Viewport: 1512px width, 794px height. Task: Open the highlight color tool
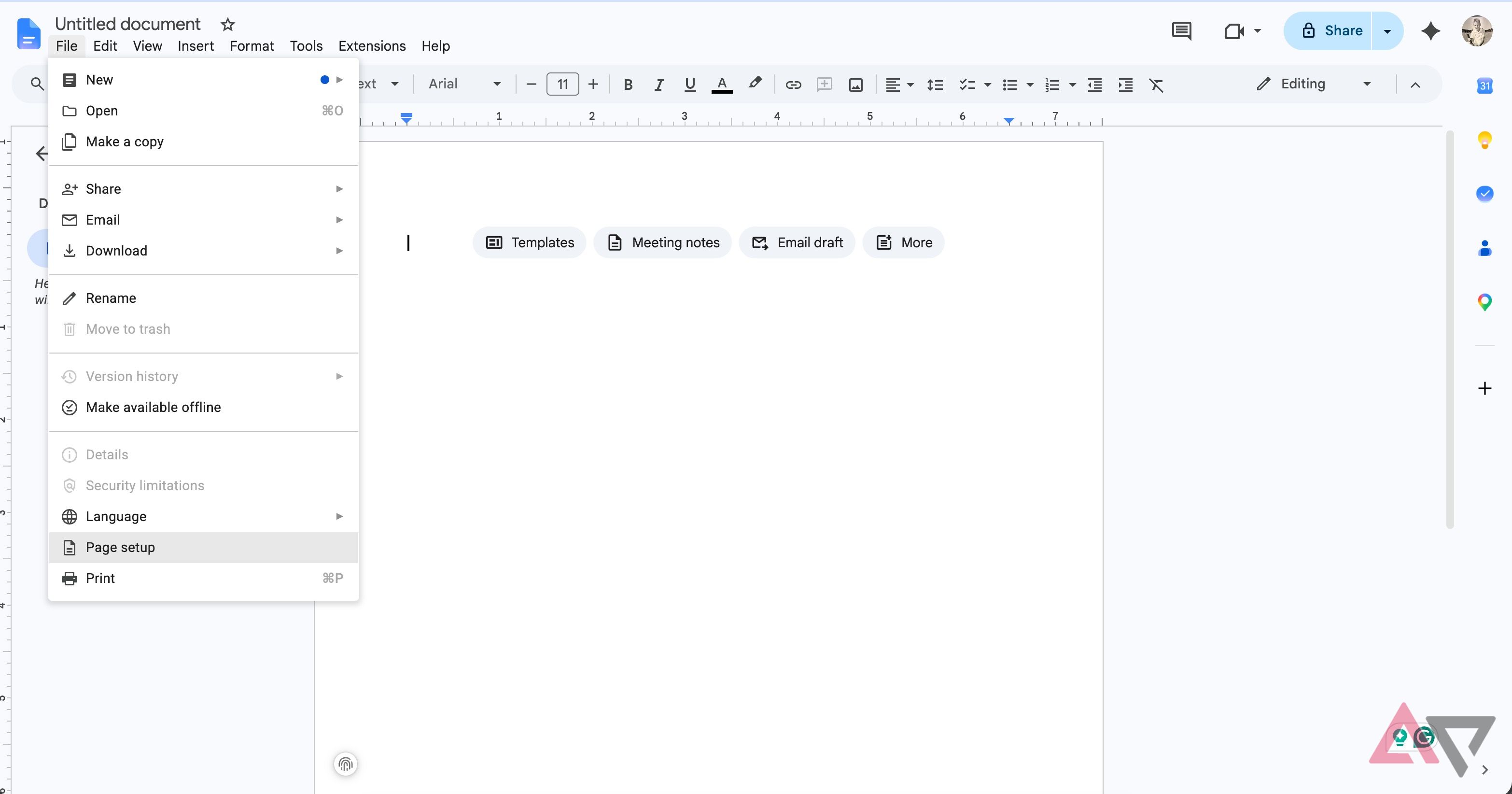point(755,84)
